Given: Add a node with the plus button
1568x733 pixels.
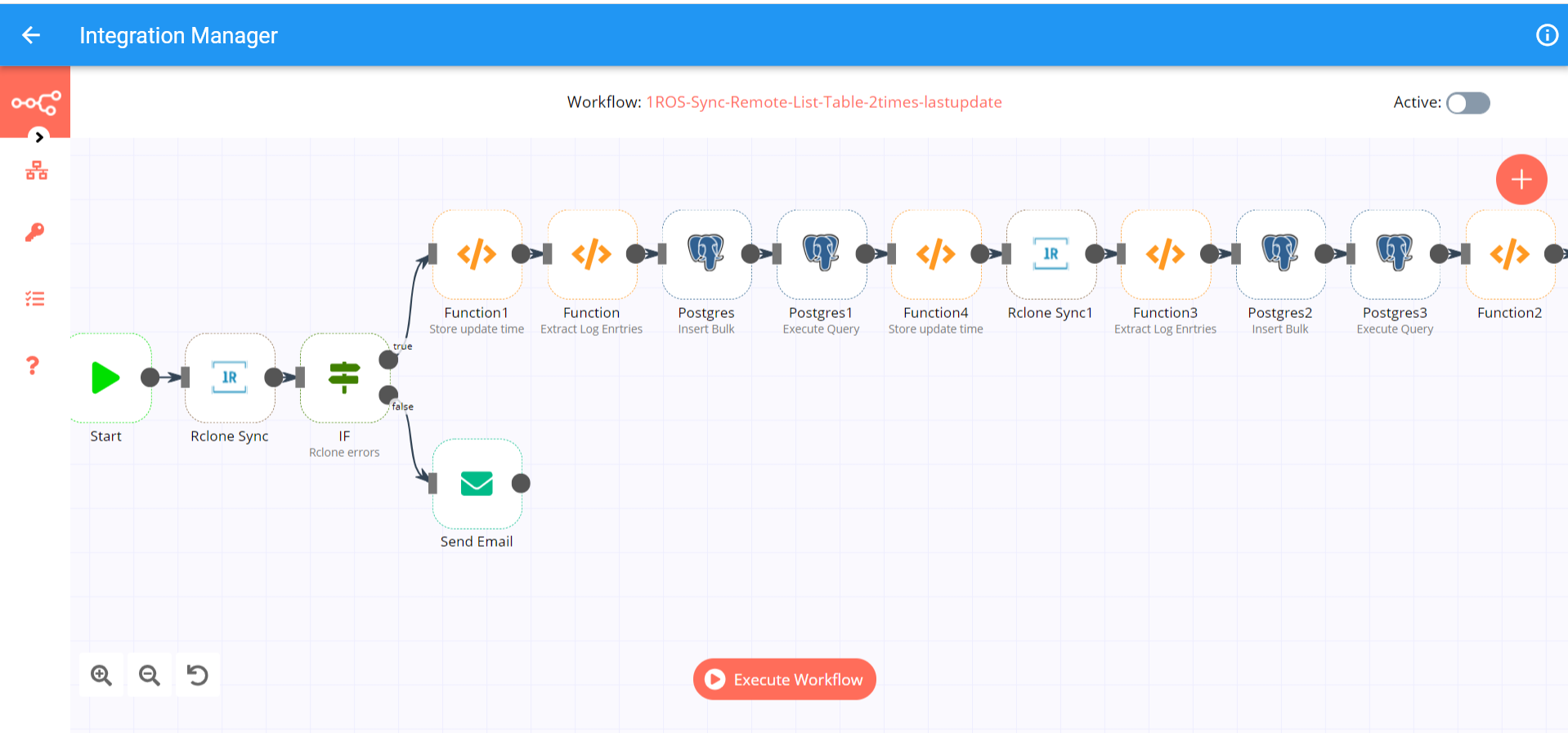Looking at the screenshot, I should coord(1521,179).
